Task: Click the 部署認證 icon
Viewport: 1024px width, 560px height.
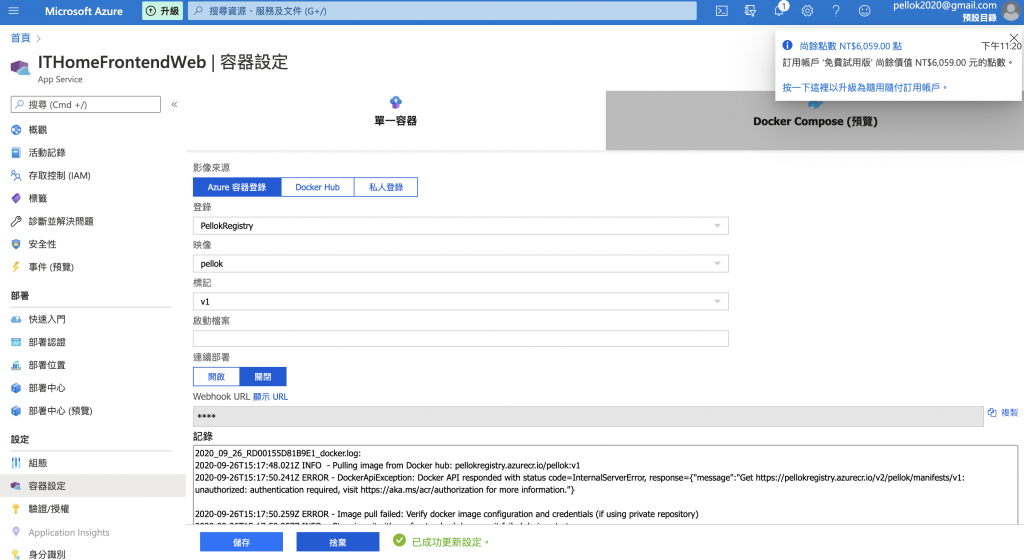Action: tap(16, 342)
